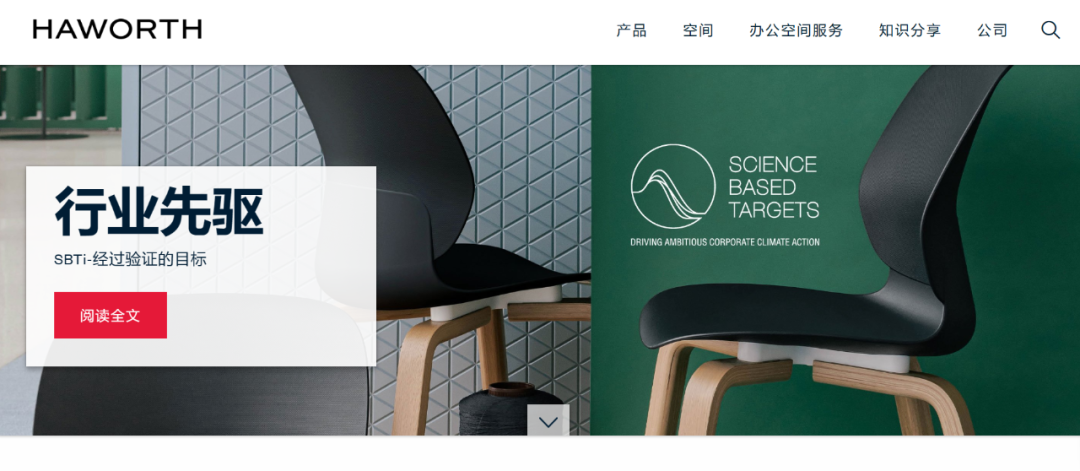Viewport: 1080px width, 471px height.
Task: Click the red 阅读全文 button
Action: pos(110,315)
